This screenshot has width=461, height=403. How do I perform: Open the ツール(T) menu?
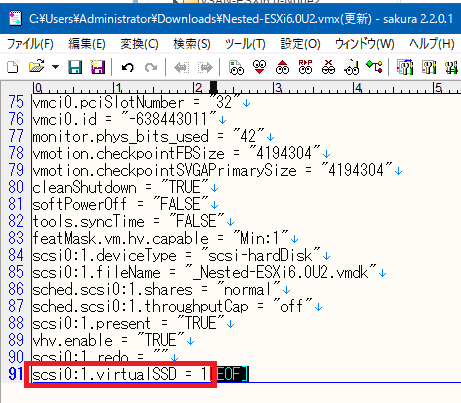pyautogui.click(x=245, y=44)
